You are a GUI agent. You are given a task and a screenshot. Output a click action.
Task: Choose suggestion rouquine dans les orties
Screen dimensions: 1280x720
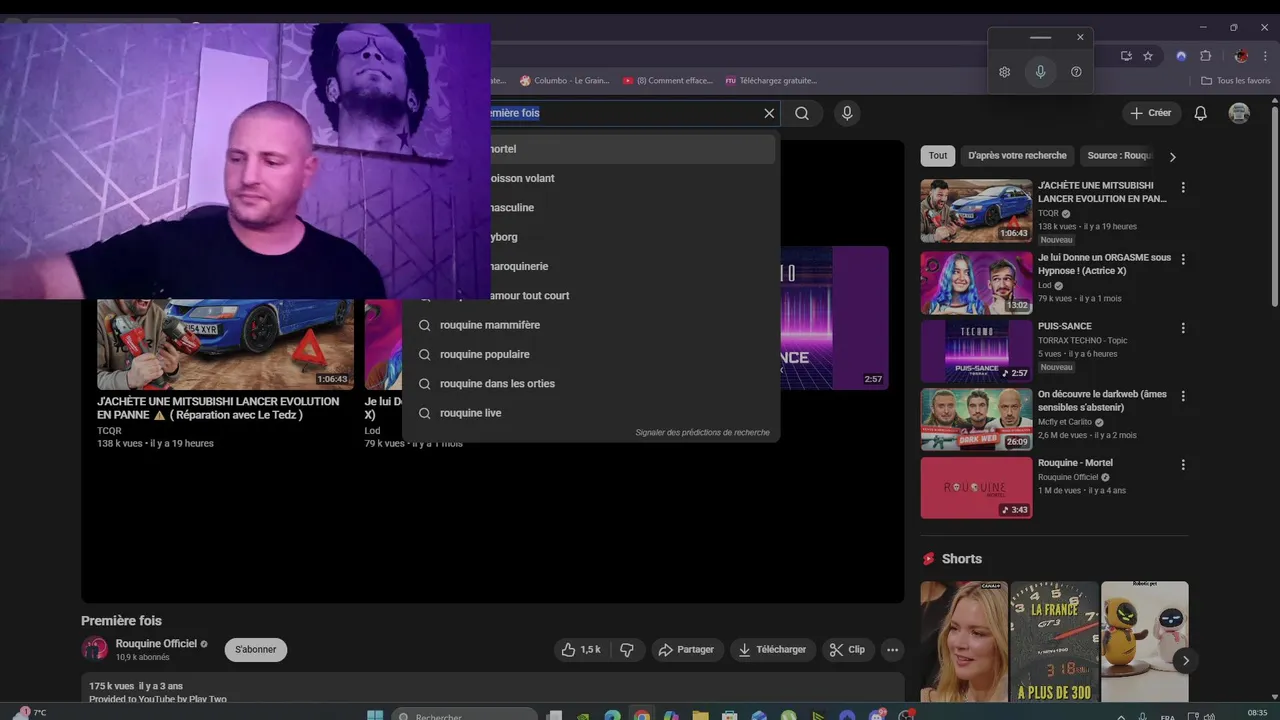coord(590,384)
